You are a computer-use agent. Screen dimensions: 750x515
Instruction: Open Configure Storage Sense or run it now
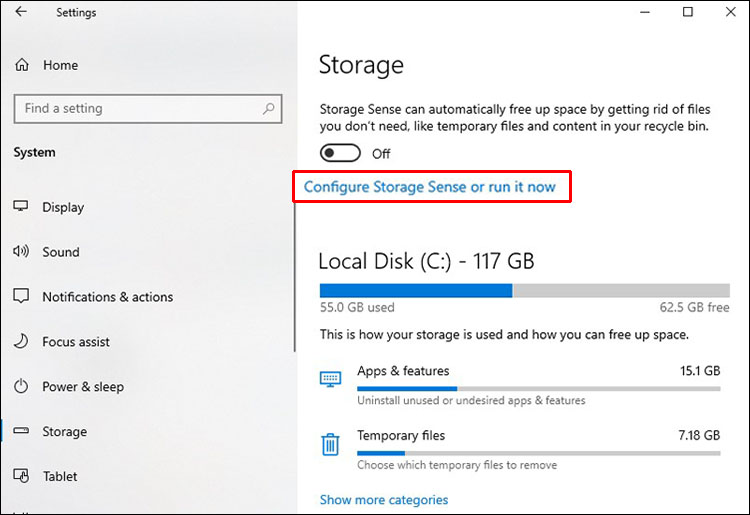(430, 187)
